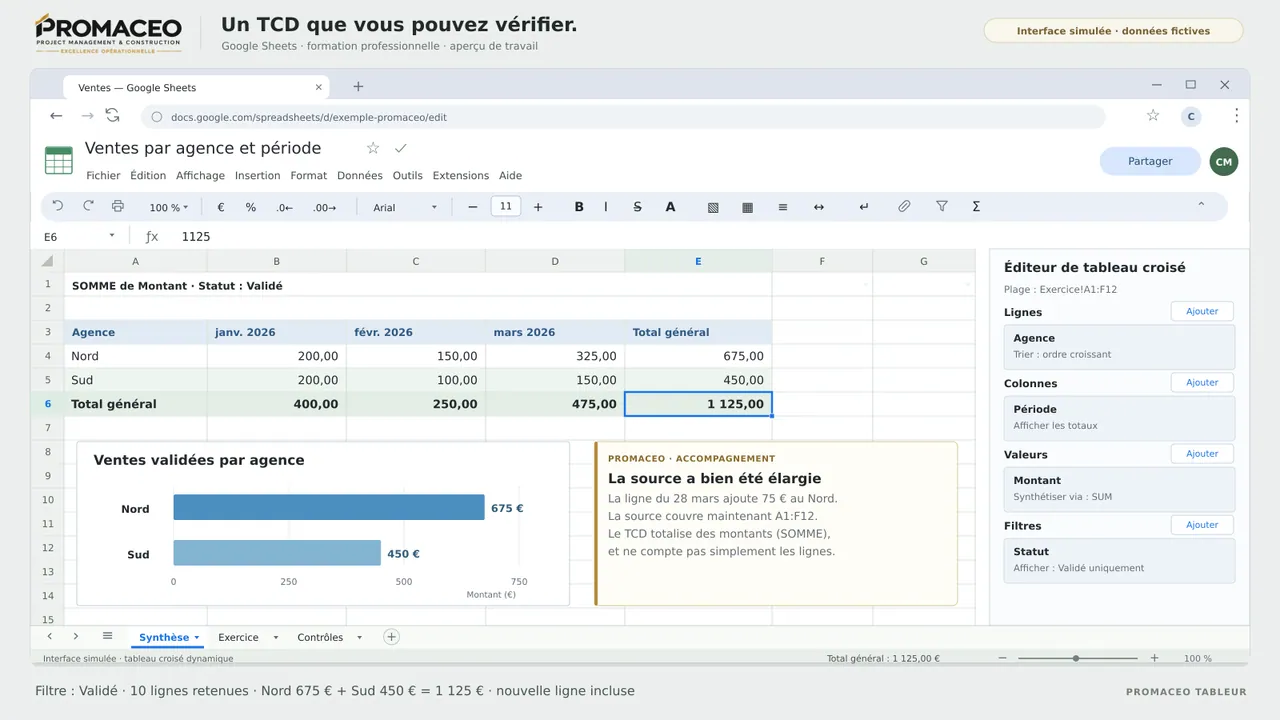Open the sigma functions icon
The width and height of the screenshot is (1280, 720).
pyautogui.click(x=976, y=207)
